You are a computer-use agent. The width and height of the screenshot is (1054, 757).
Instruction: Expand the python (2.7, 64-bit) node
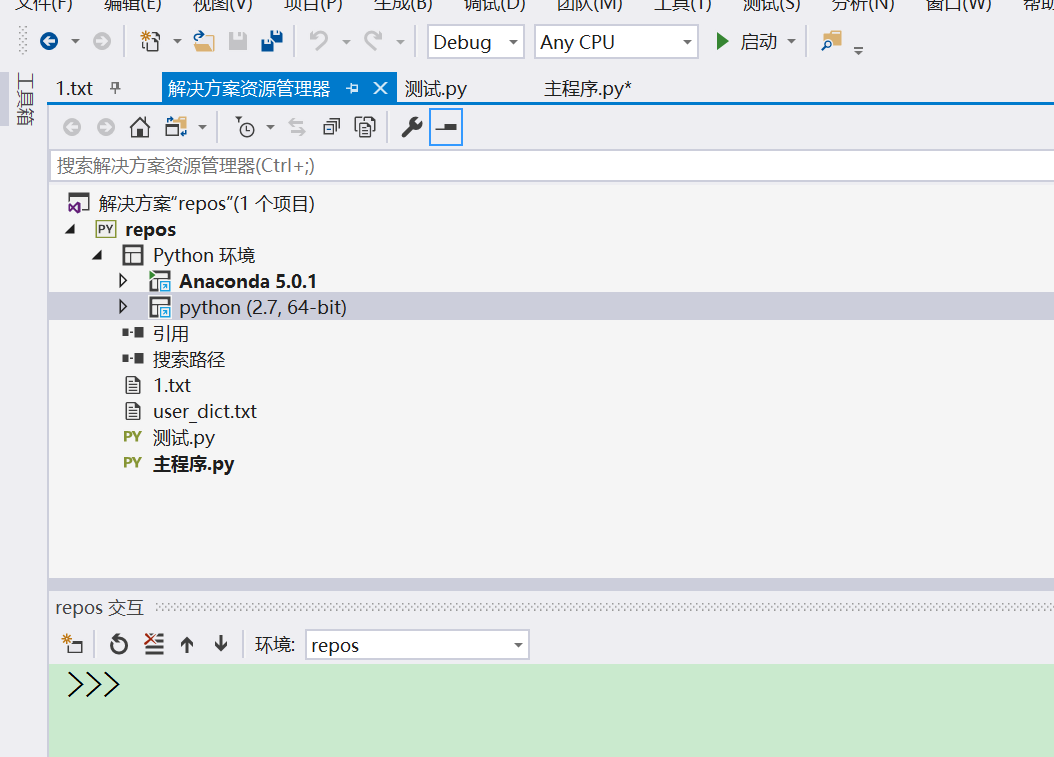[x=123, y=307]
